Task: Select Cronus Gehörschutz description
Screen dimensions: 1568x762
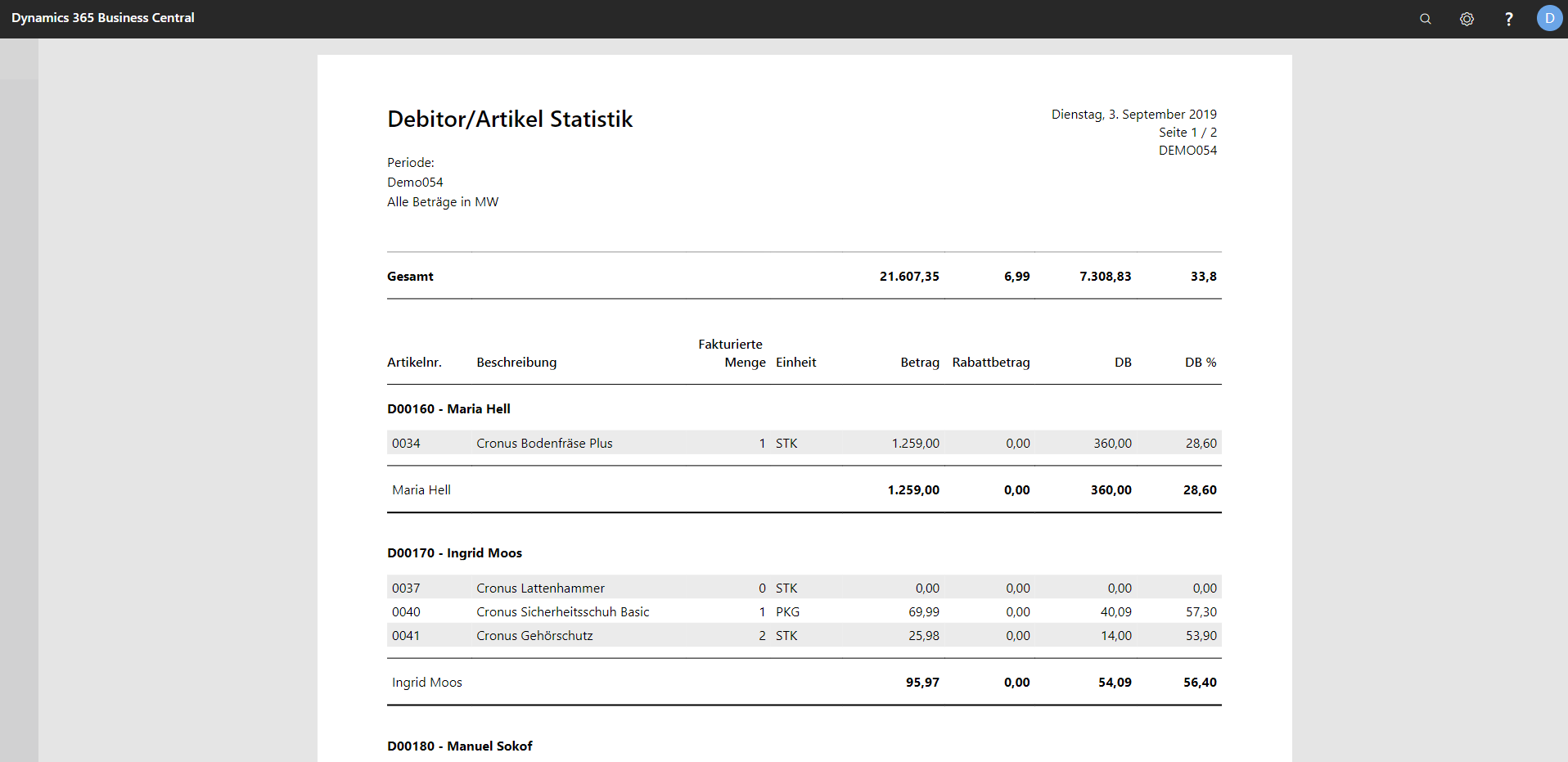Action: tap(534, 636)
